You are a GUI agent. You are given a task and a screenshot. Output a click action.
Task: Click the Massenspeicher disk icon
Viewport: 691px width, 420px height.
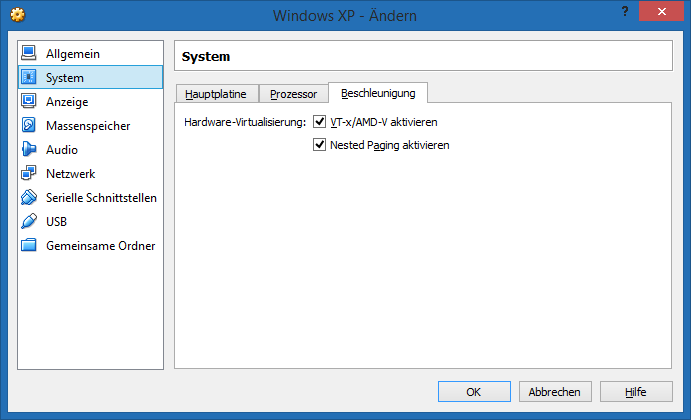[x=29, y=125]
